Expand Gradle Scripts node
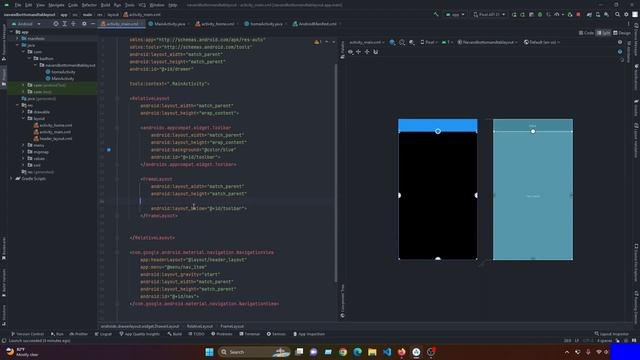This screenshot has width=640, height=360. 11,178
